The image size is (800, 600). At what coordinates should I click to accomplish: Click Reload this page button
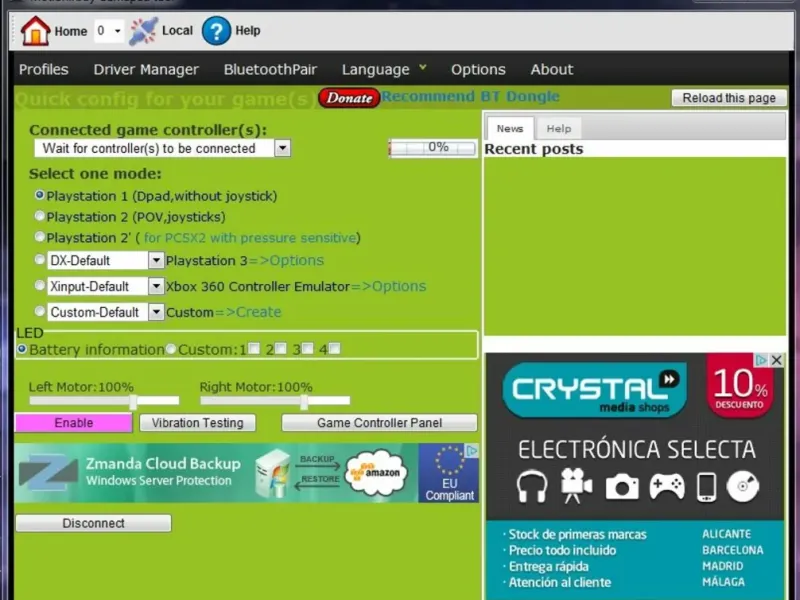tap(729, 98)
